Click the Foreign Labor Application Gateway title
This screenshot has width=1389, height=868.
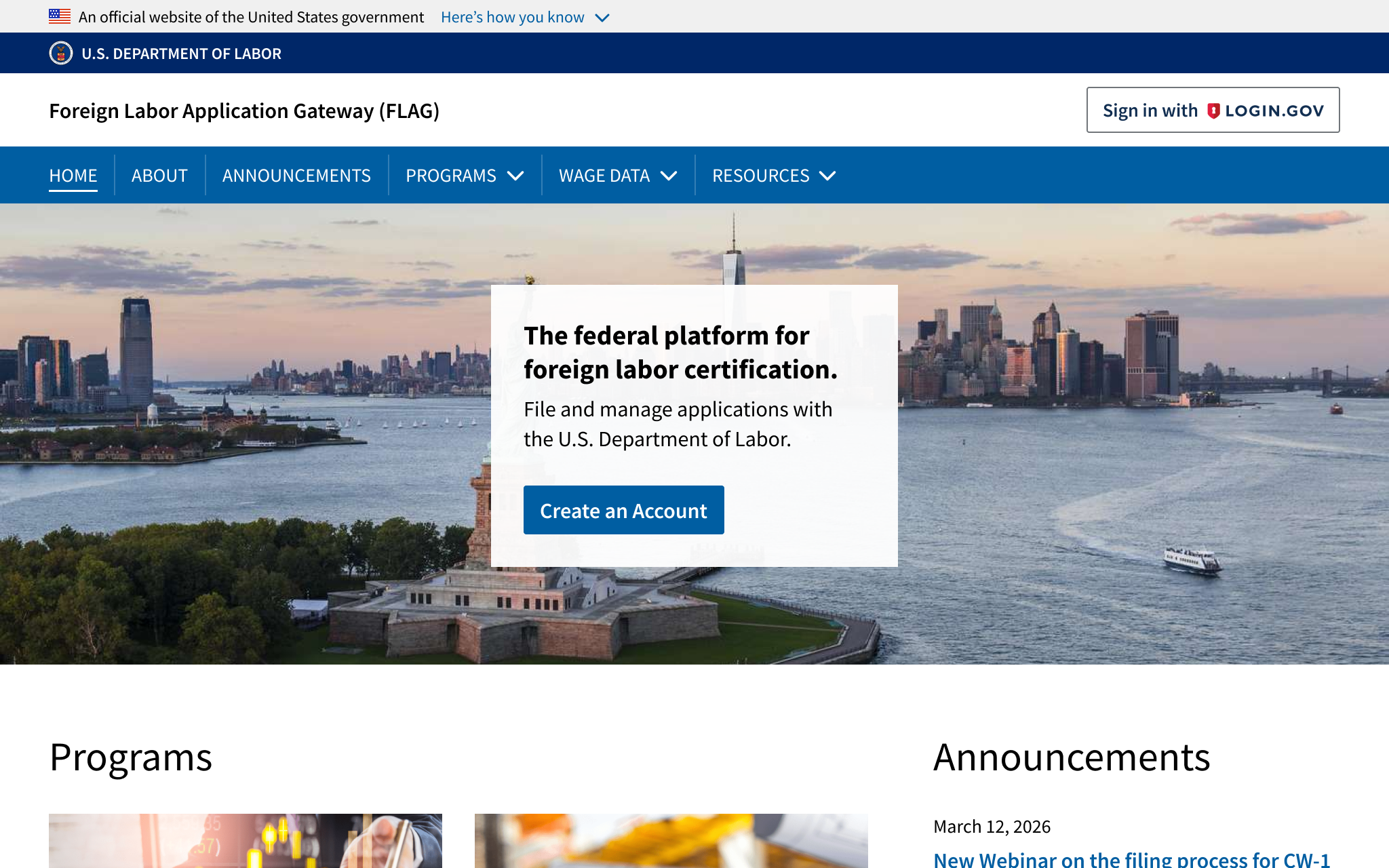pos(244,111)
